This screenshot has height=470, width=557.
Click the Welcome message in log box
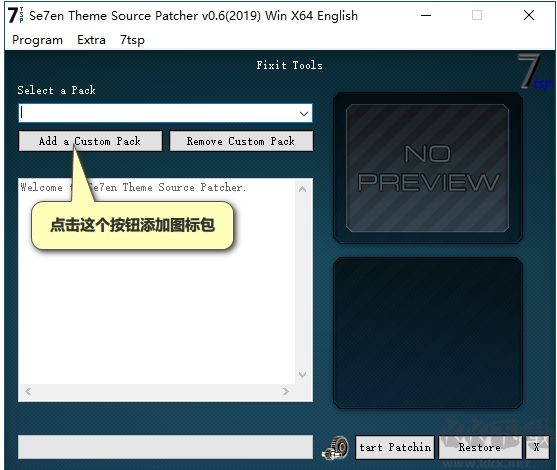(133, 187)
